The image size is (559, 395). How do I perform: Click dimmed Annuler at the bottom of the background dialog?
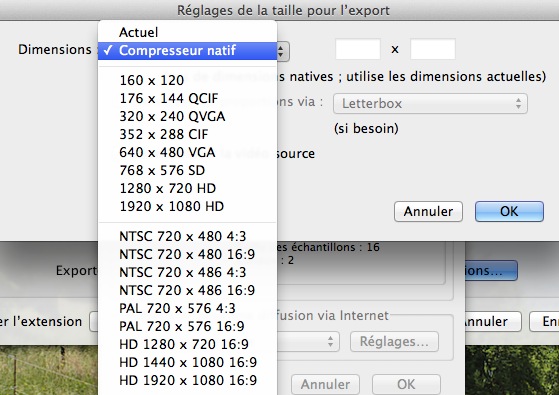click(325, 384)
